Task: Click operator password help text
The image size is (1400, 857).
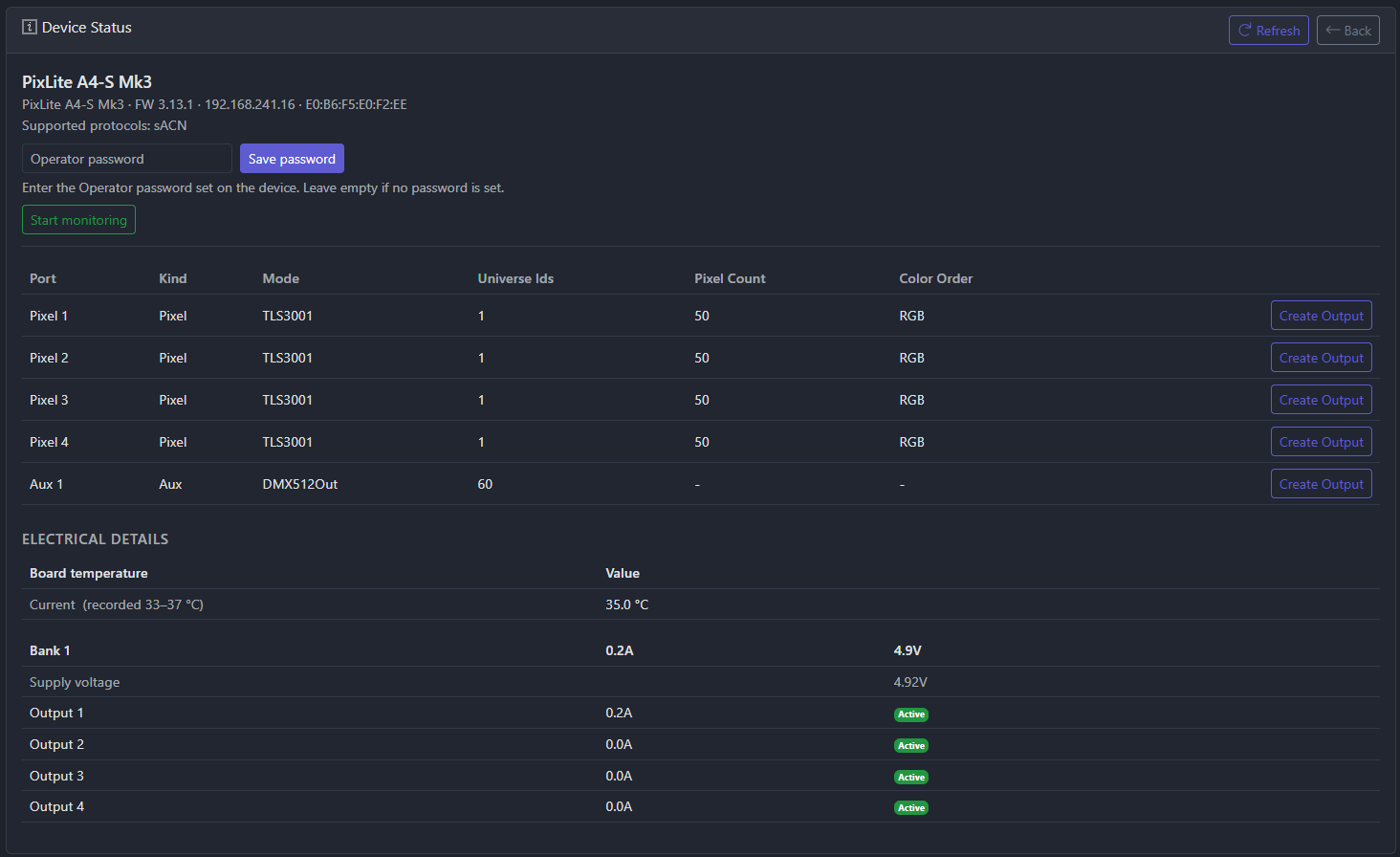Action: [263, 187]
